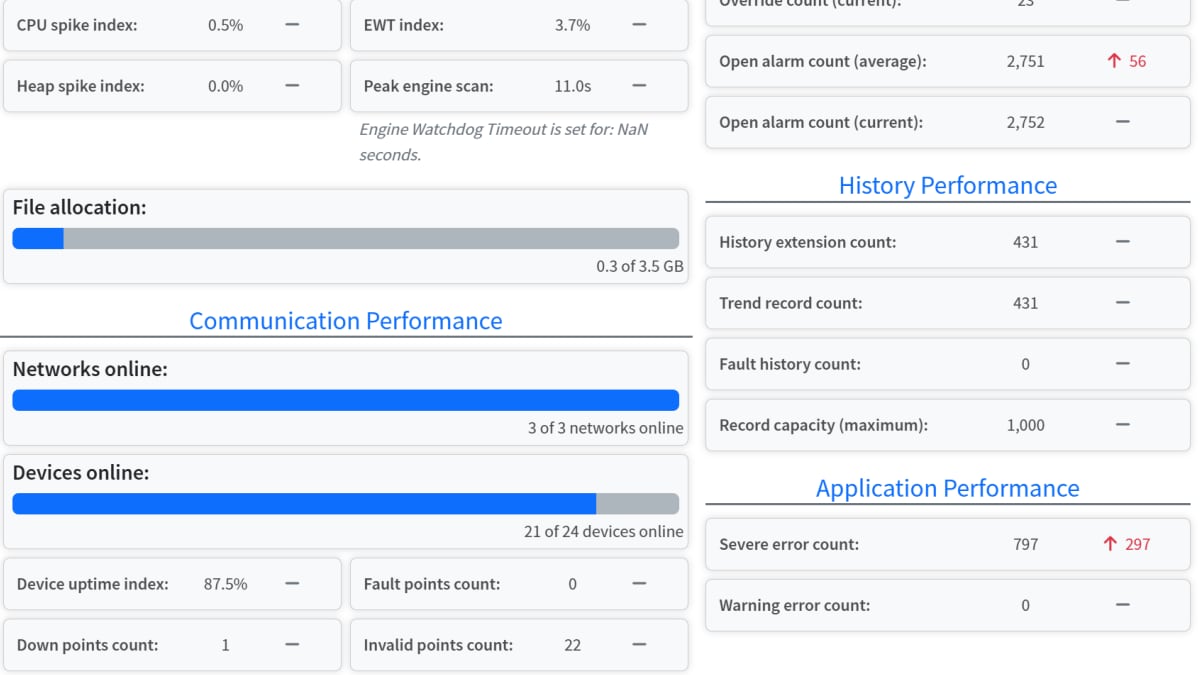Select the Record capacity (maximum) value 1,000

pos(1025,425)
